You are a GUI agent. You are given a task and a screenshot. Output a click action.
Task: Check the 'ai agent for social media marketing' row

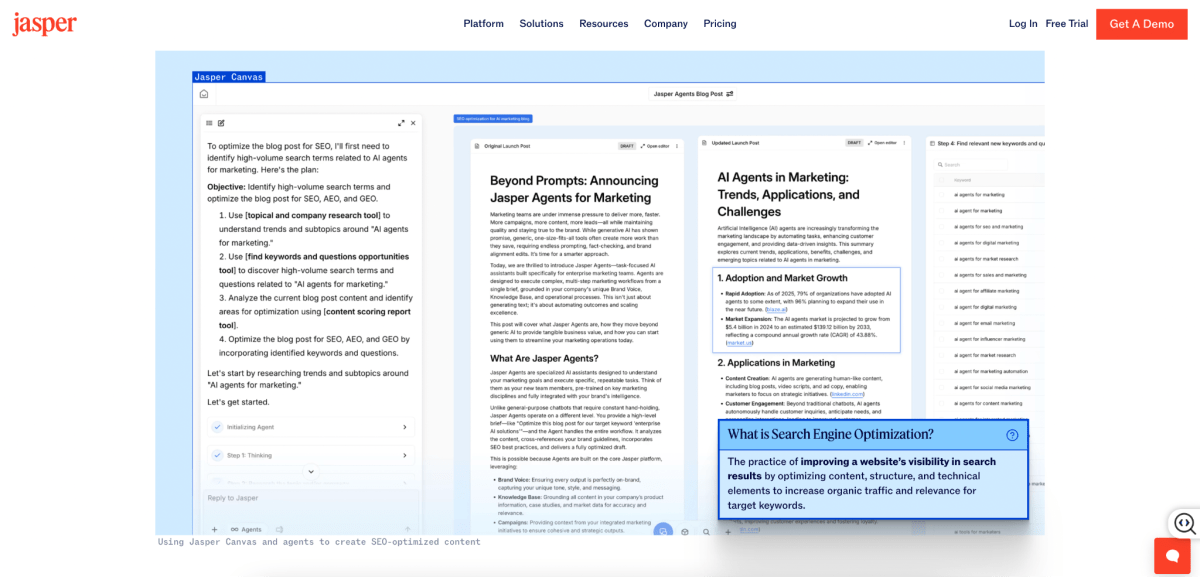click(x=941, y=387)
